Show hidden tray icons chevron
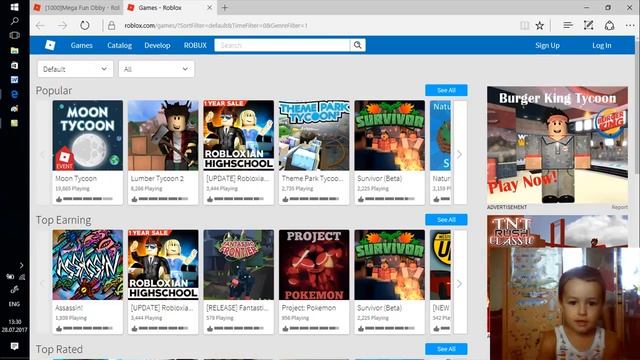The image size is (640, 360). (x=21, y=265)
